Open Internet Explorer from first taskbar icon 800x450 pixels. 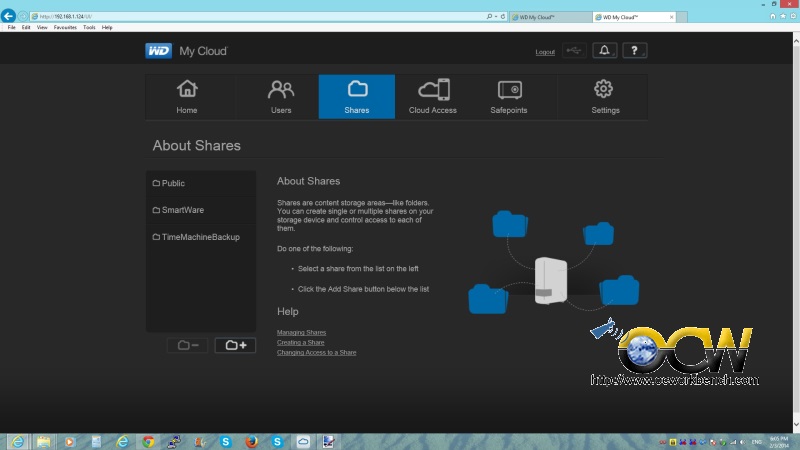click(x=17, y=442)
